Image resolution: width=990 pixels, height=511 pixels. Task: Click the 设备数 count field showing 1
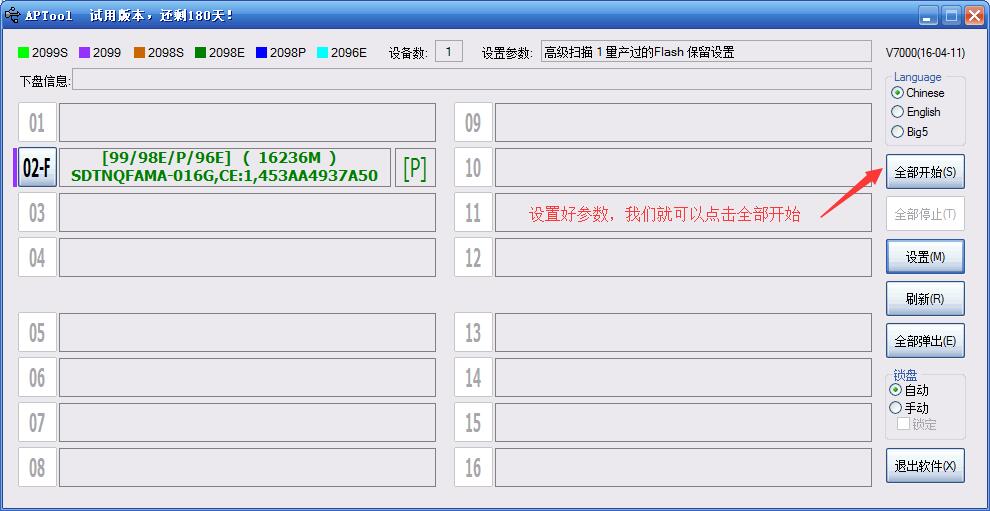449,52
